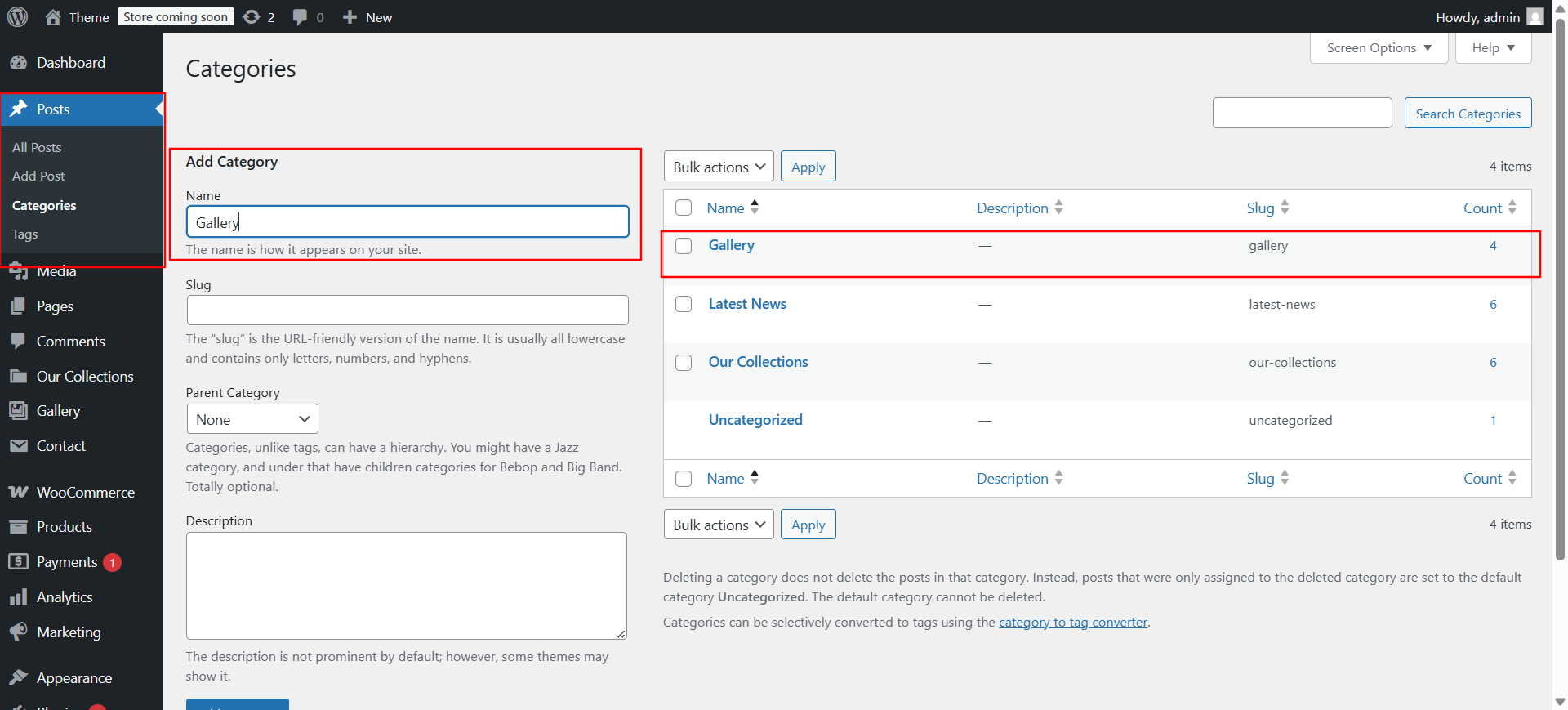Open the Tags submenu item
The width and height of the screenshot is (1568, 710).
coord(25,234)
